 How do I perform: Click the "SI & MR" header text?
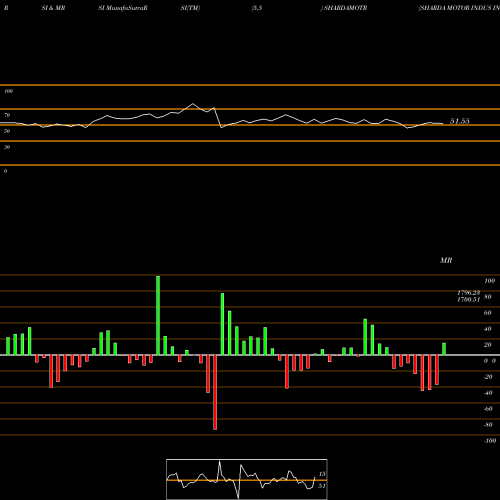53,8
